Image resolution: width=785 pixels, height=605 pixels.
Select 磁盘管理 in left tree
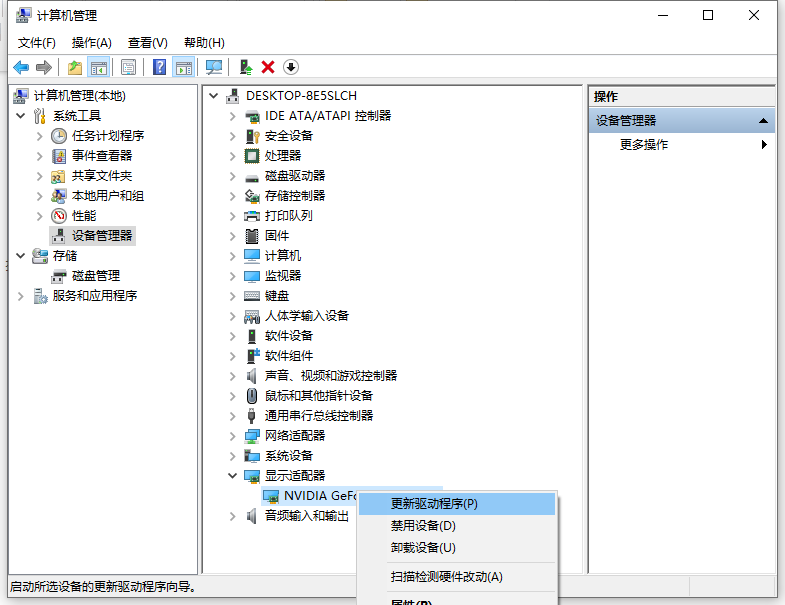click(x=95, y=276)
